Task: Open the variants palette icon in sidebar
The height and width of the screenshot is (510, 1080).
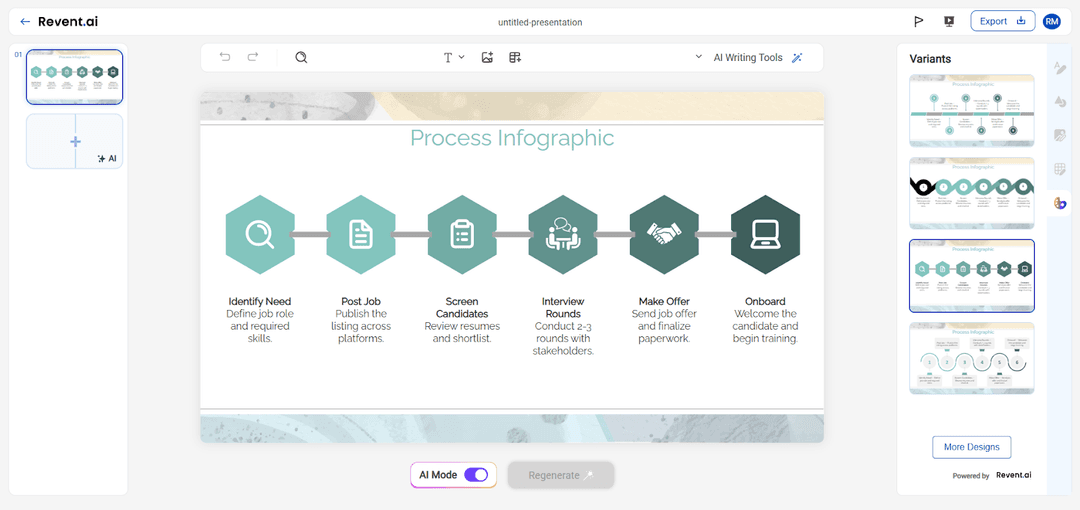Action: pos(1060,203)
